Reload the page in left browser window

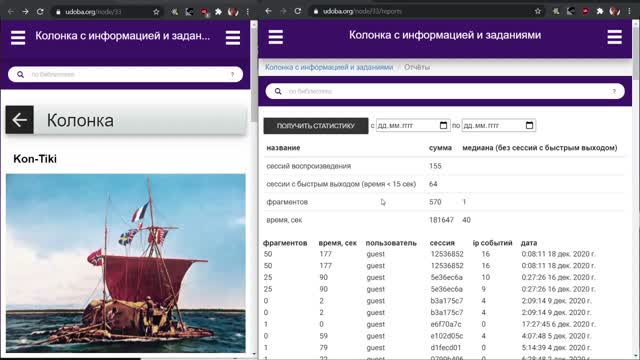point(40,12)
